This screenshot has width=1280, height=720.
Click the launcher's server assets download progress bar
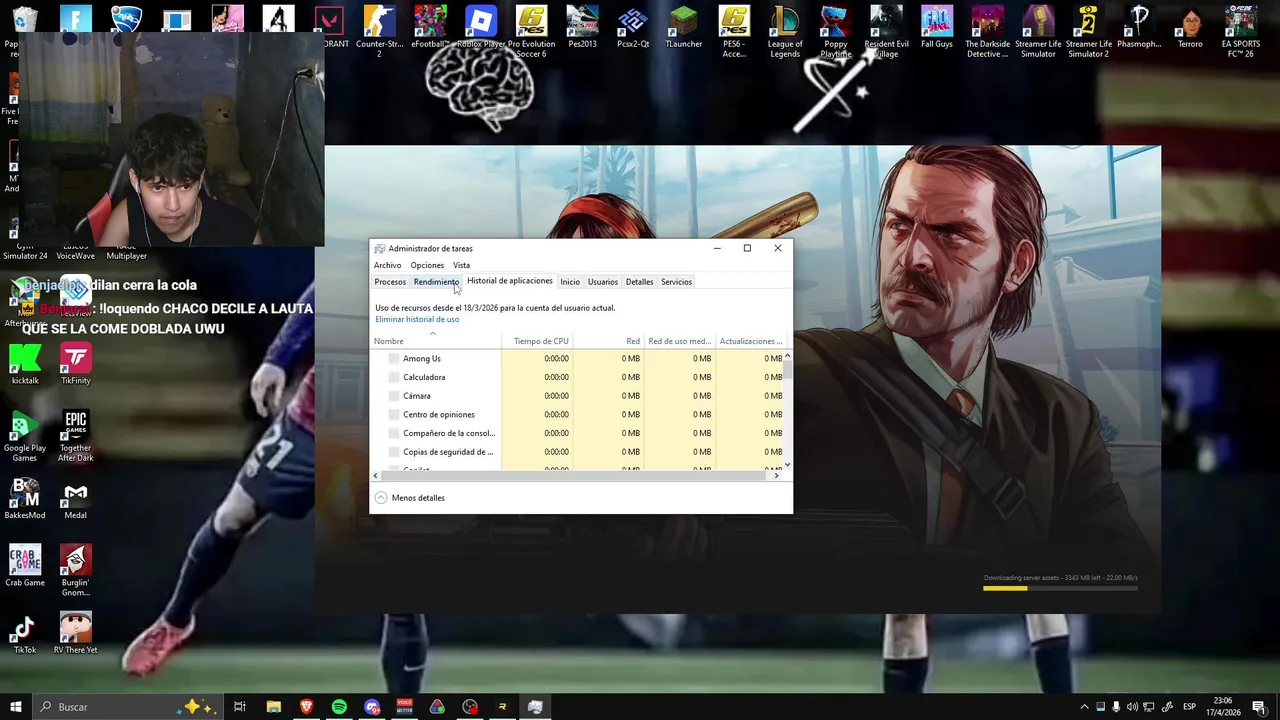click(1060, 588)
